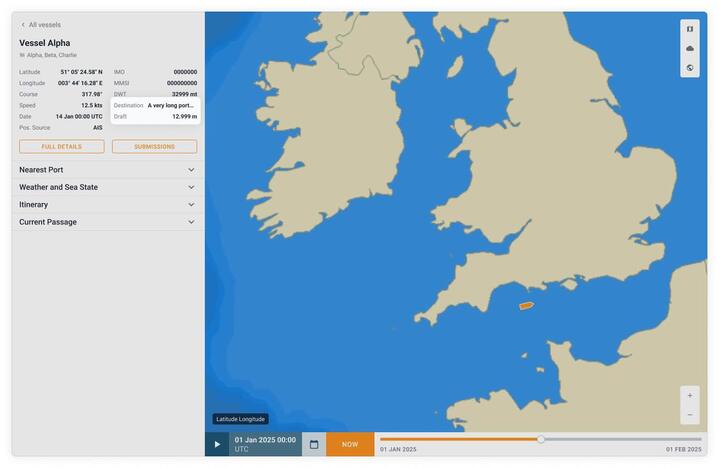Expand Weather and Sea State section
The height and width of the screenshot is (468, 719).
(x=107, y=187)
